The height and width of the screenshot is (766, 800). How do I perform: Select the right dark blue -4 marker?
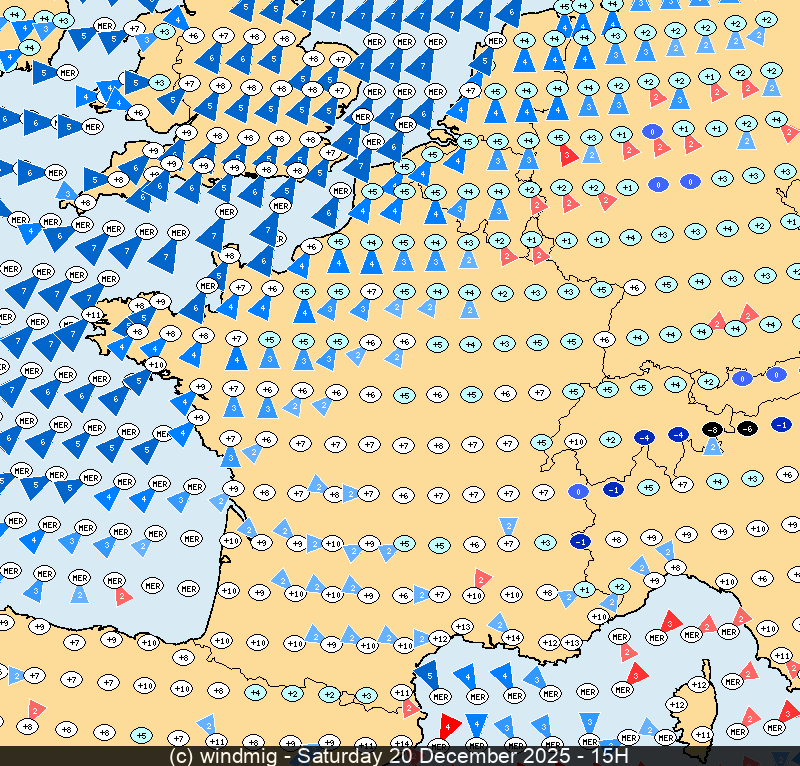[x=678, y=435]
